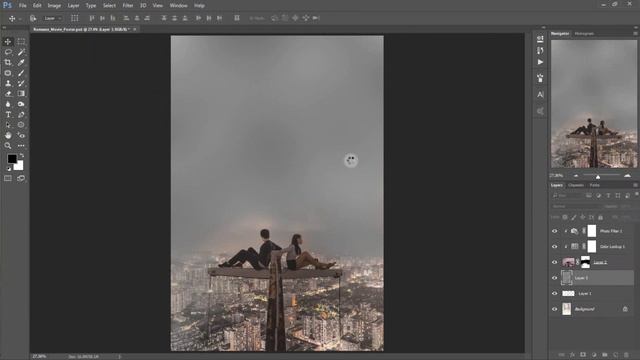Click the Layer 2 mask thumbnail
640x360 pixels.
click(x=585, y=262)
